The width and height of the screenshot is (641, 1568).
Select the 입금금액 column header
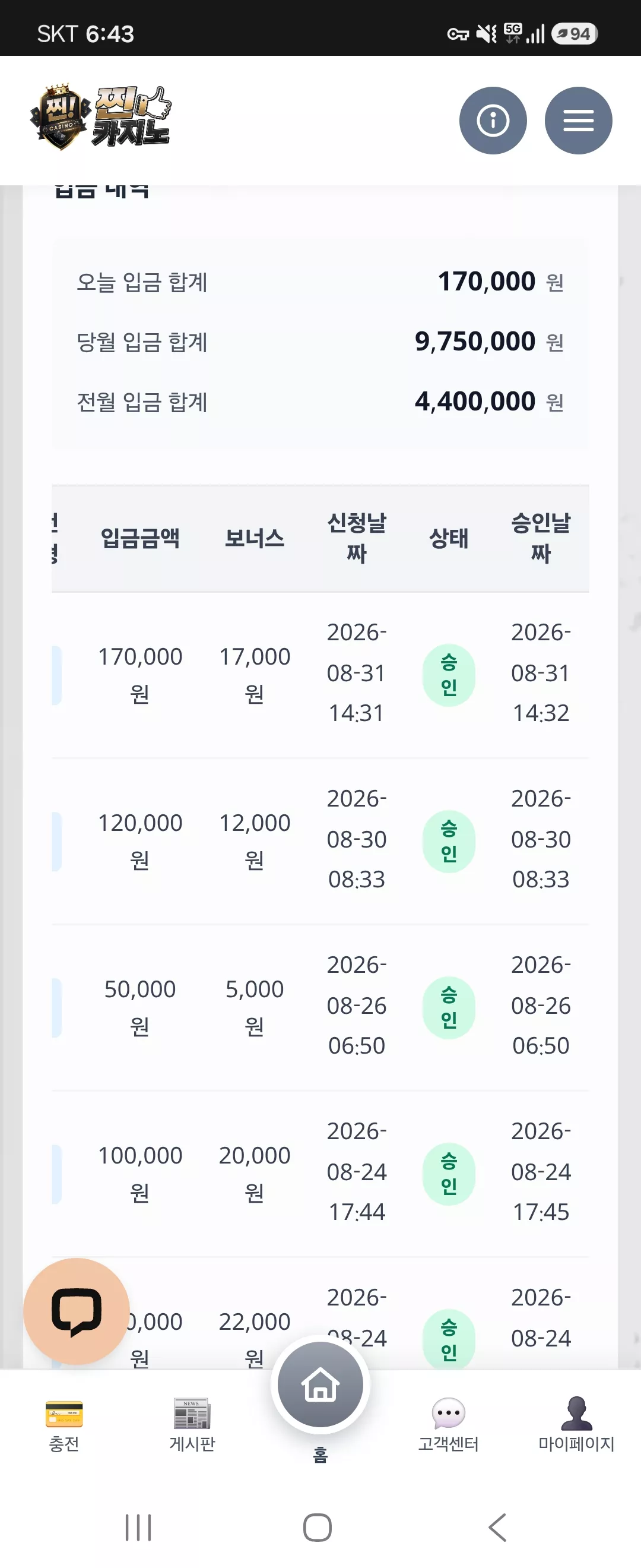point(140,539)
